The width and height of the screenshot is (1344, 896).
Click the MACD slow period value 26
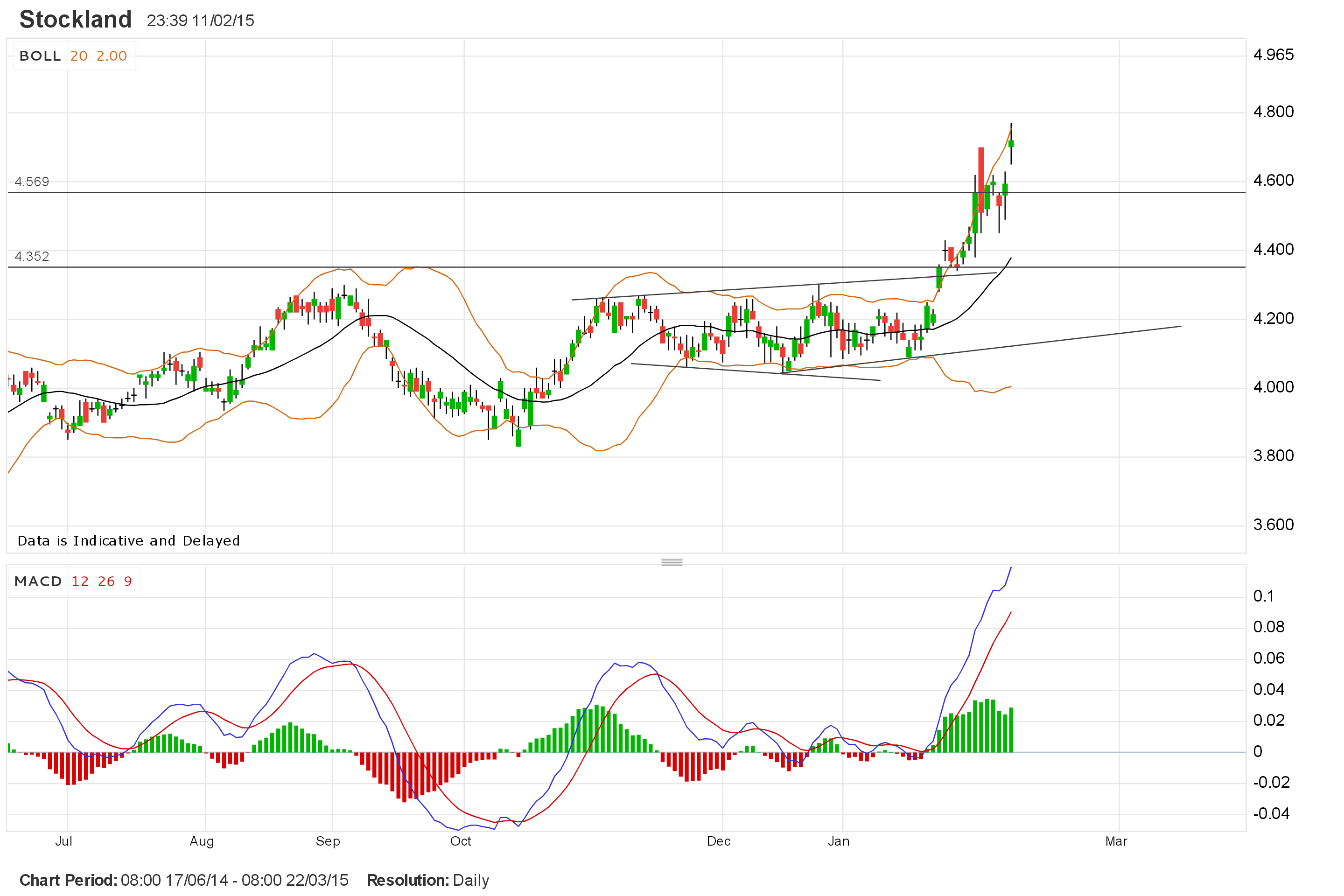pyautogui.click(x=106, y=581)
